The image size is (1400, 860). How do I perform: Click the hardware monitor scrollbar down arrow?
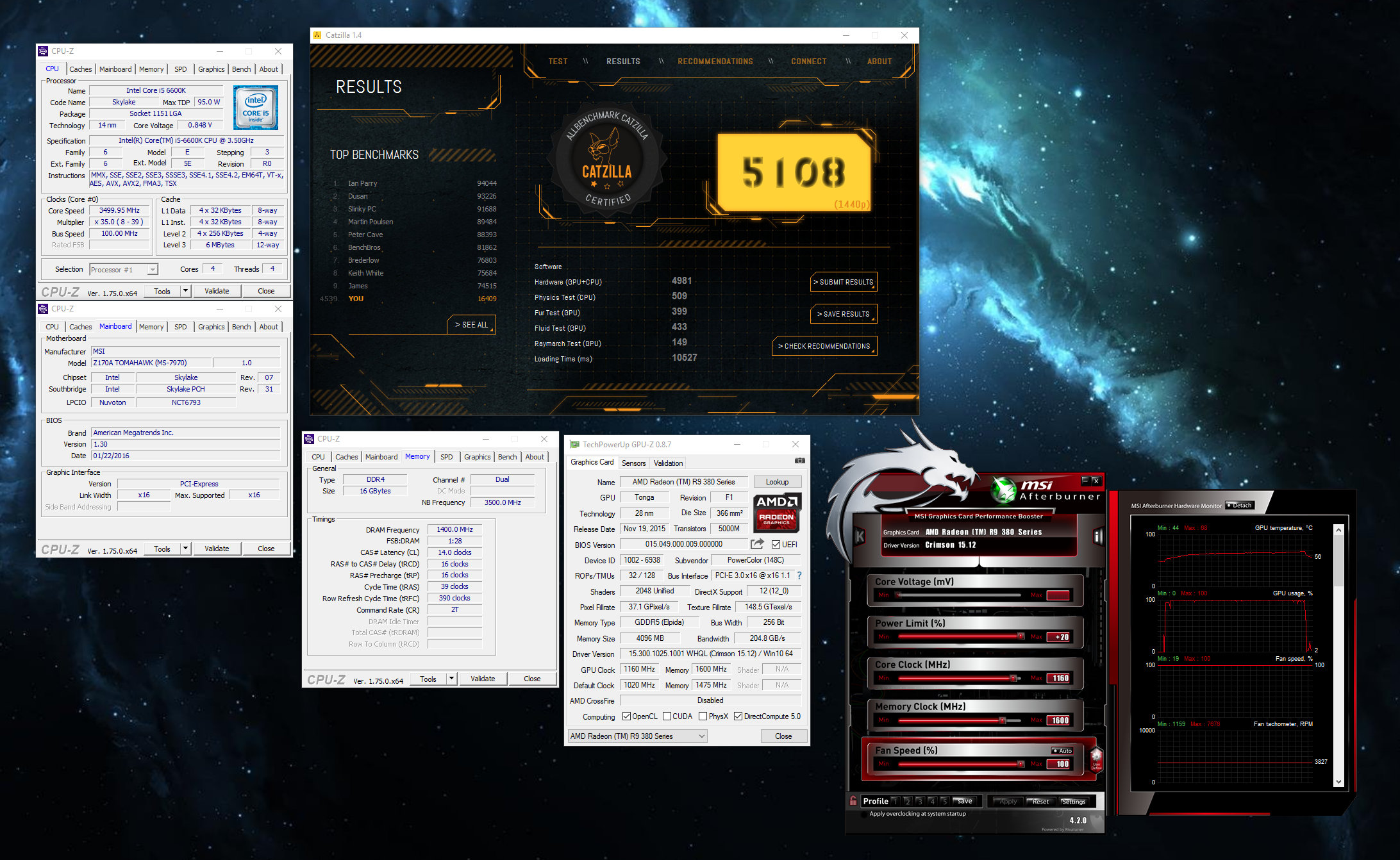[1338, 782]
